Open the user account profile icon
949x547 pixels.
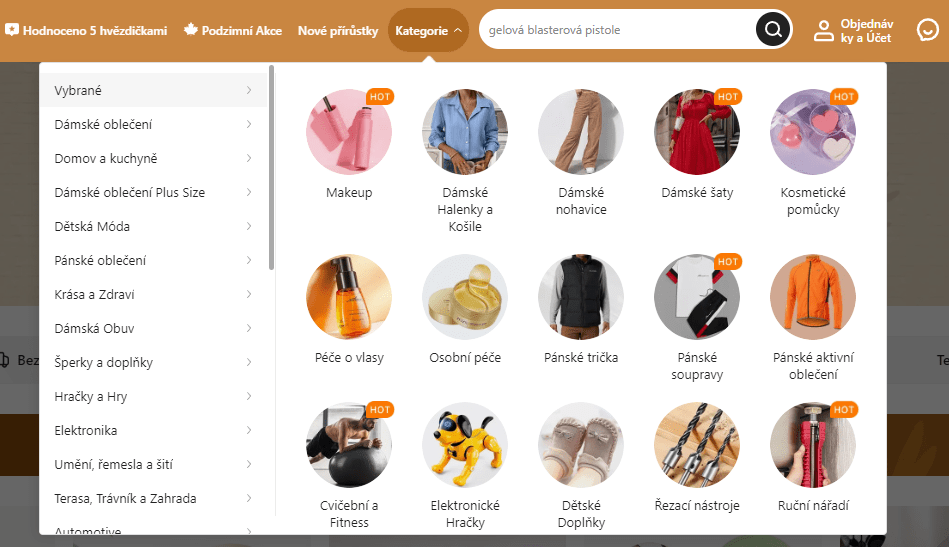pos(823,30)
